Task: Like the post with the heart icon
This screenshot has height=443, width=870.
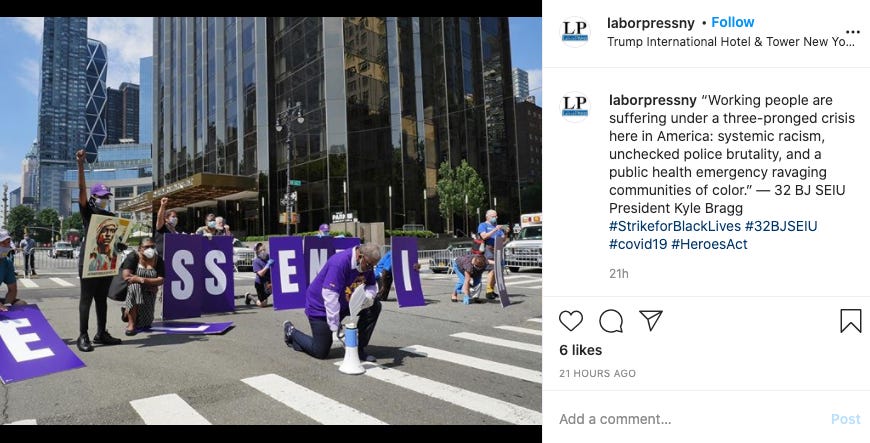Action: [x=570, y=321]
